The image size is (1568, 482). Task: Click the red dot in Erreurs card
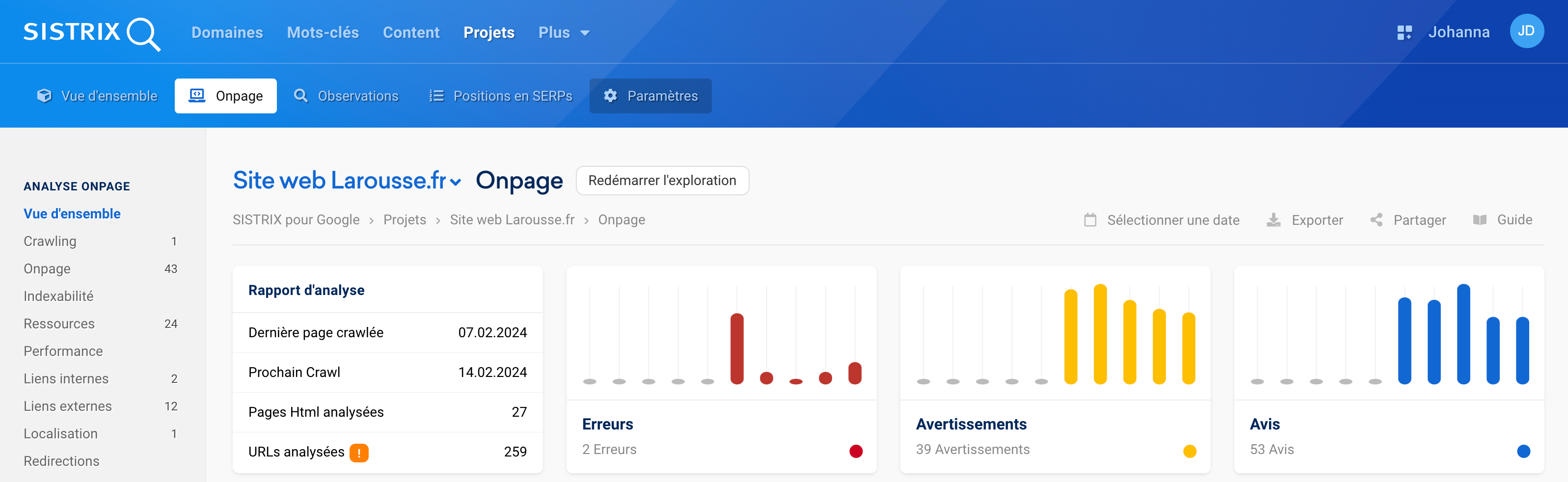click(856, 451)
